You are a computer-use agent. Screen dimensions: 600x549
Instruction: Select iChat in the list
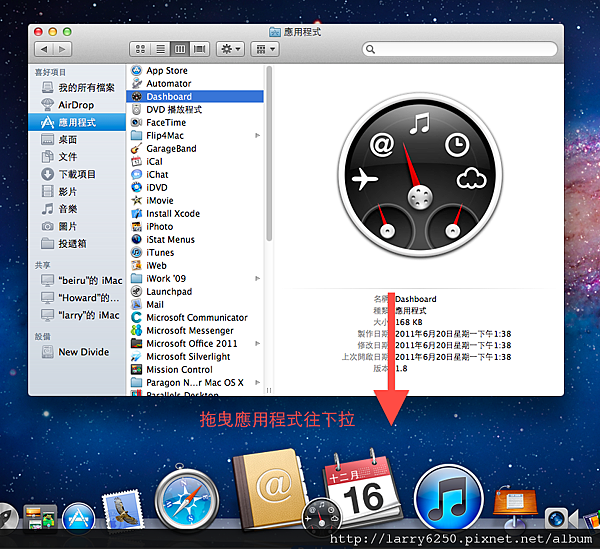coord(195,174)
